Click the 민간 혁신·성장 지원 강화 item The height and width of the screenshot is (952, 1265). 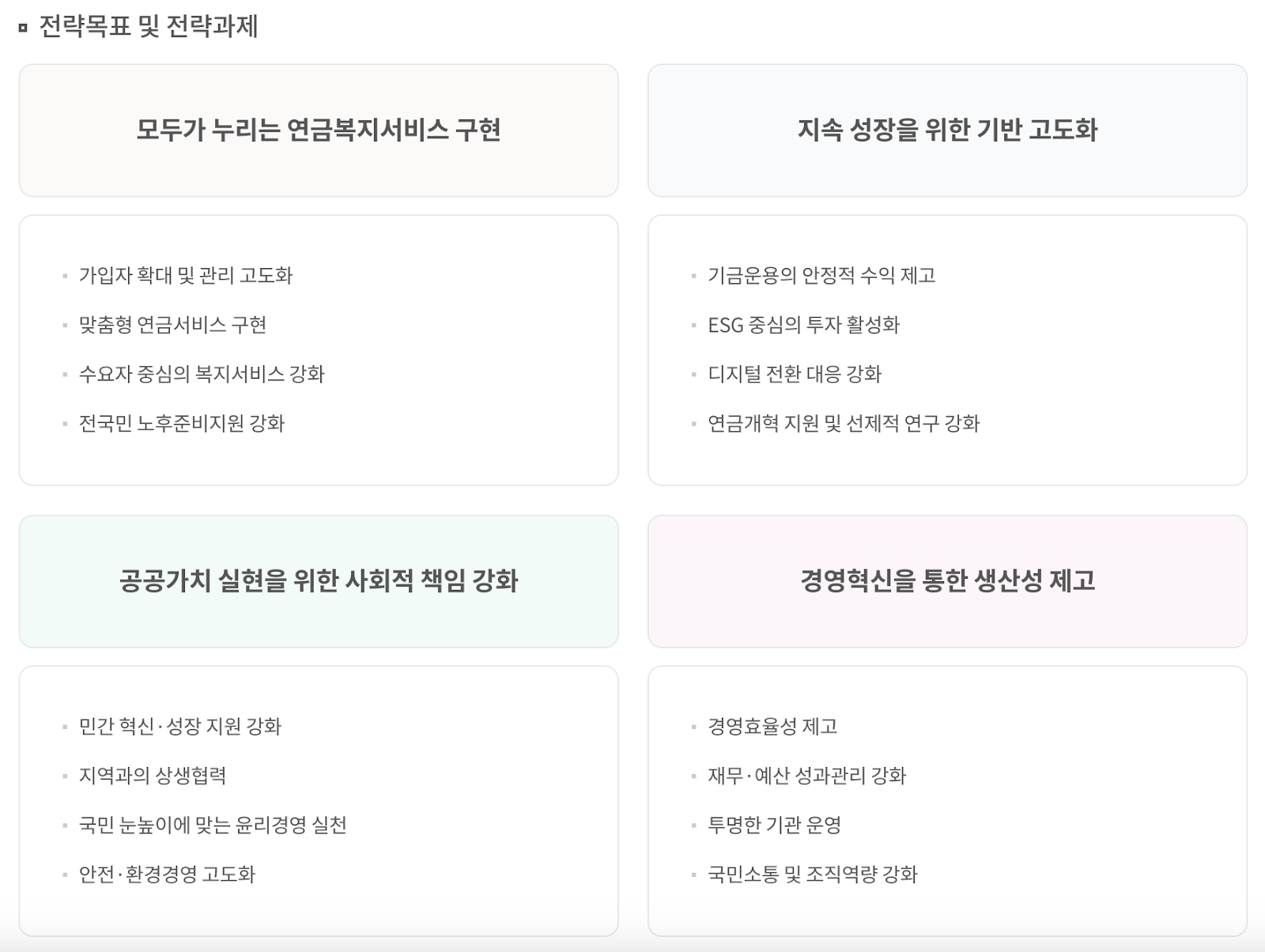[180, 727]
